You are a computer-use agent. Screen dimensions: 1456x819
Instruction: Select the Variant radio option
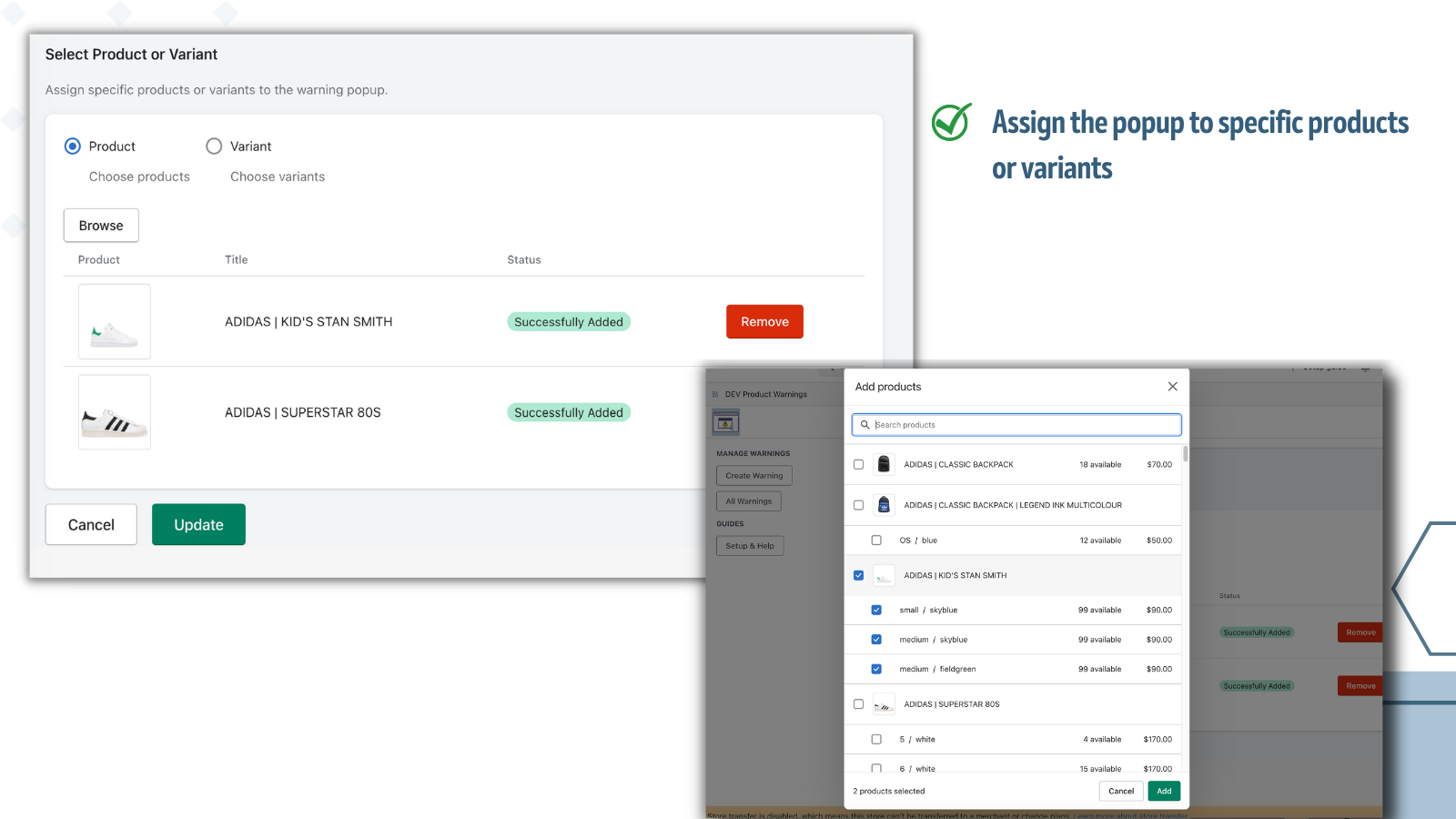point(214,146)
